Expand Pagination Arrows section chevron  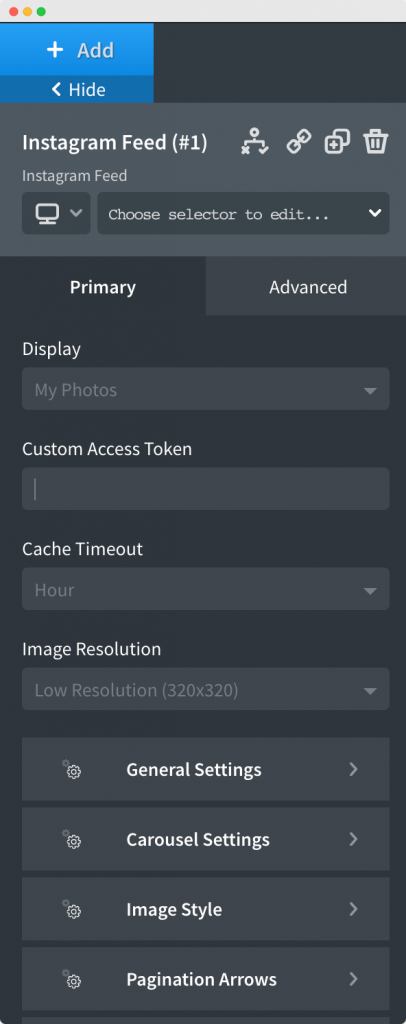[353, 979]
